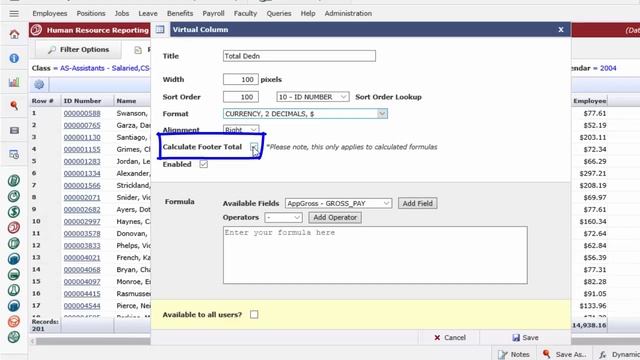
Task: Click the red search pin icon in sidebar
Action: click(x=14, y=106)
